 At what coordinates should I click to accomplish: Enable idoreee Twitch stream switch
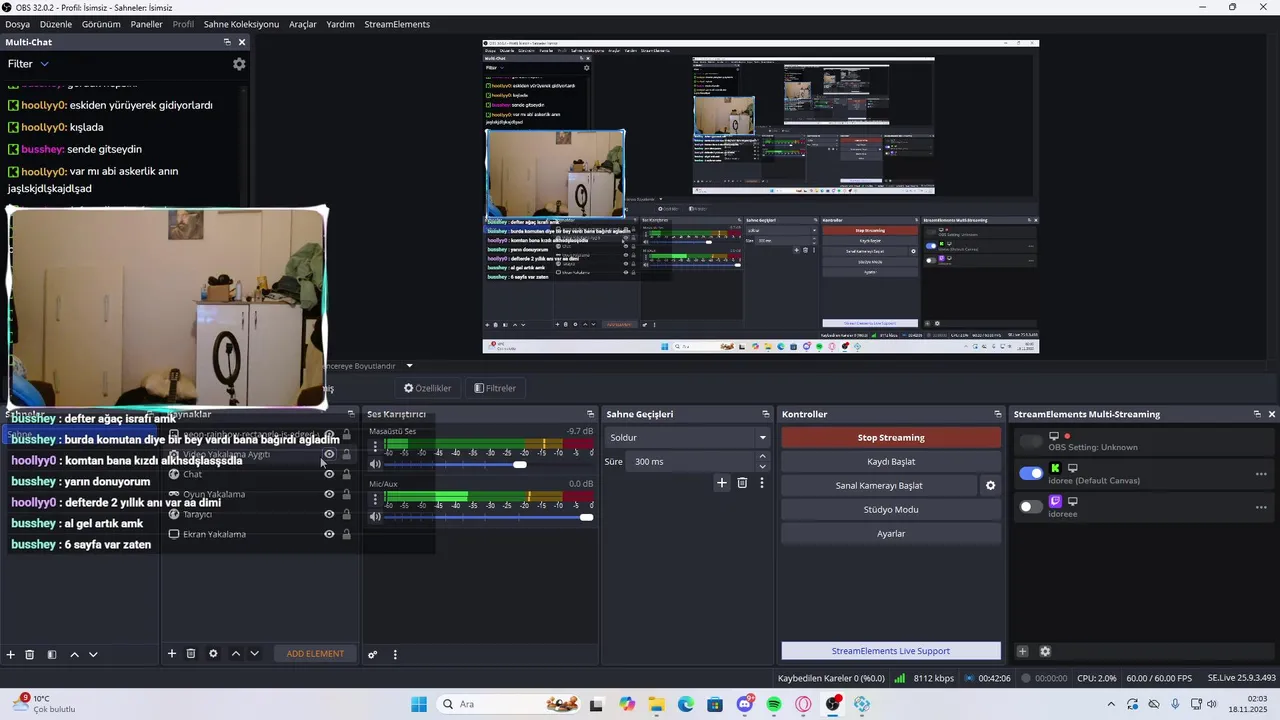(x=1031, y=507)
